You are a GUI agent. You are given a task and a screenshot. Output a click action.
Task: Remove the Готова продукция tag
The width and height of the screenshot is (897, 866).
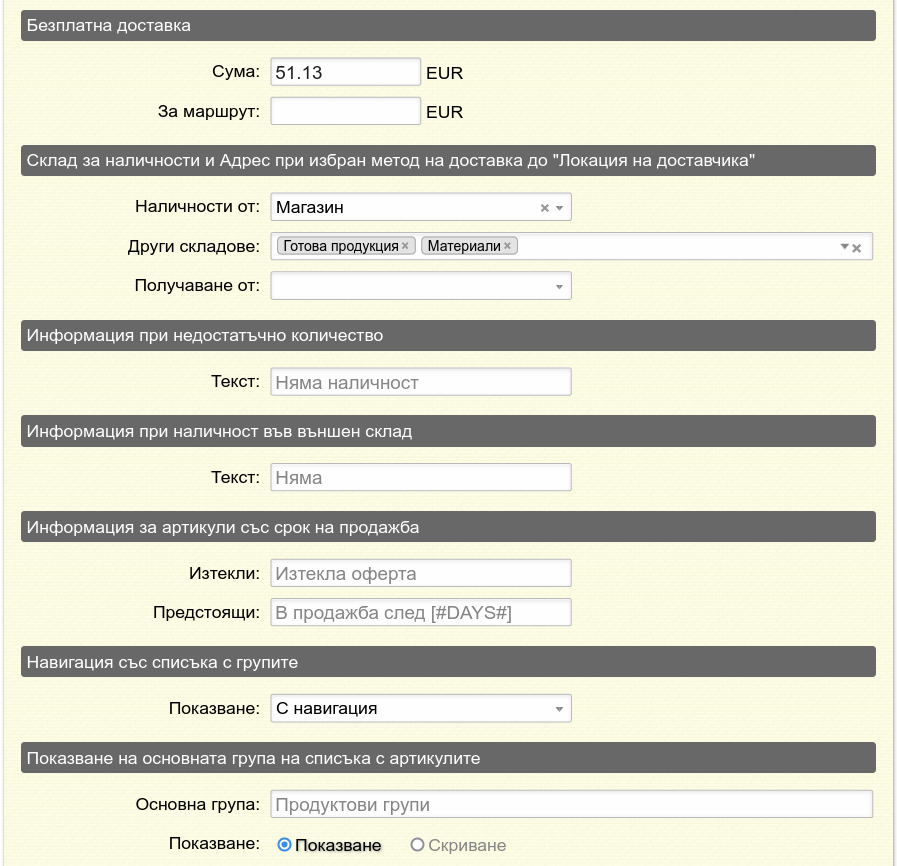(405, 246)
